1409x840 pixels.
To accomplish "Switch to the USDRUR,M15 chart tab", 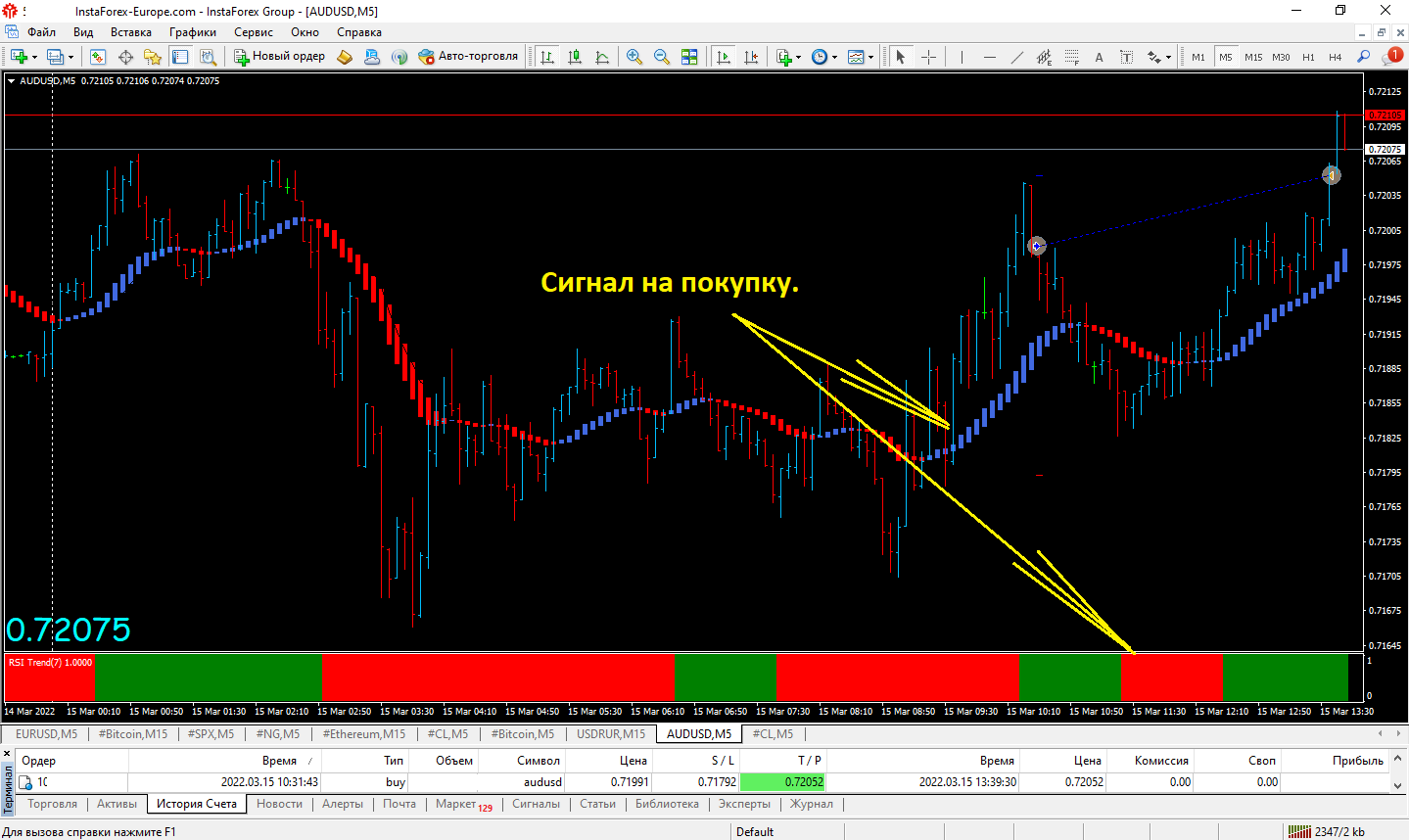I will pos(611,733).
